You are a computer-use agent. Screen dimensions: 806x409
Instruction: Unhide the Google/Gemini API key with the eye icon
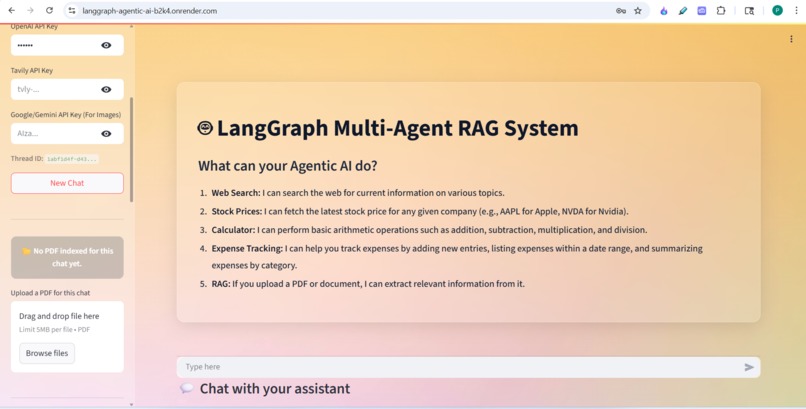[106, 134]
